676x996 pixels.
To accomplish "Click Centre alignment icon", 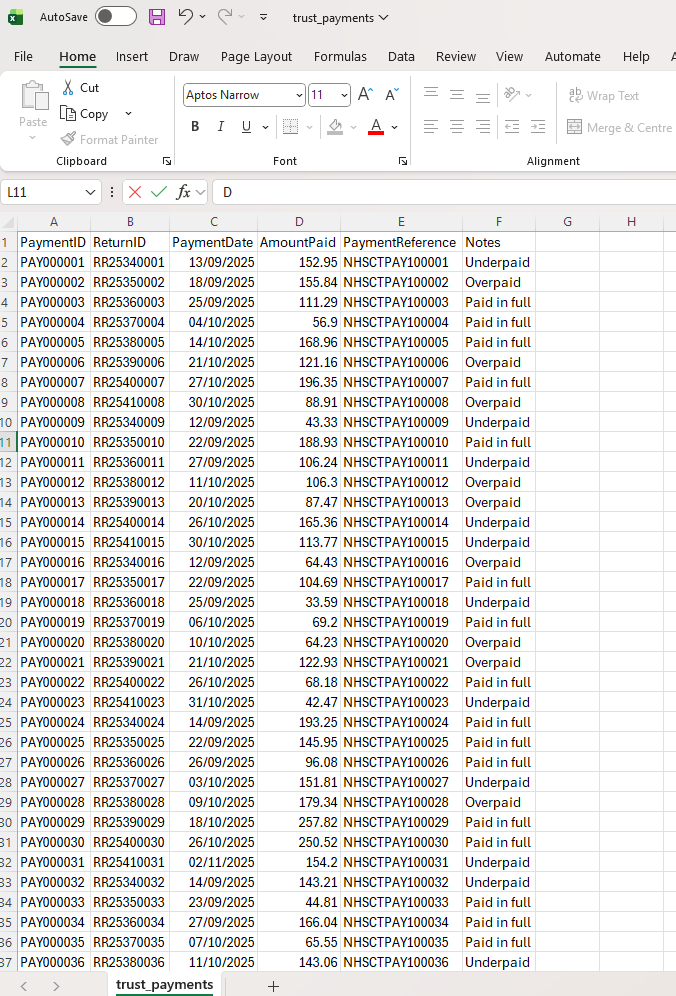I will (457, 126).
